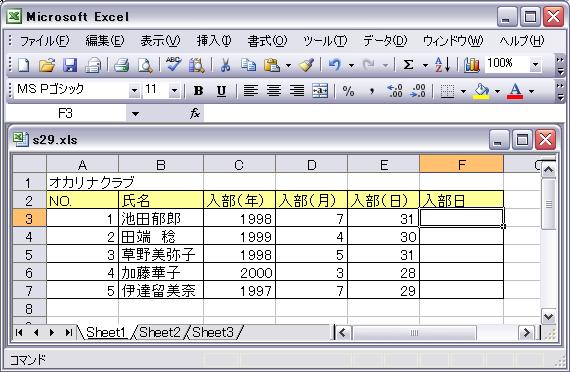570x372 pixels.
Task: Jump to the last sheet tab
Action: (x=68, y=332)
